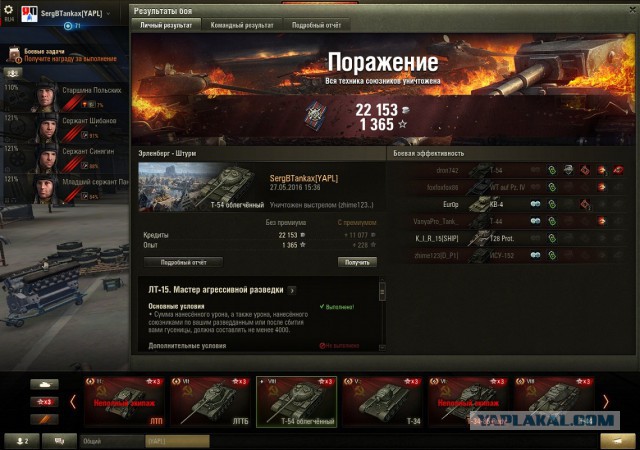Click dron742's kill icon
Viewport: 640px width, 450px height.
[x=618, y=170]
